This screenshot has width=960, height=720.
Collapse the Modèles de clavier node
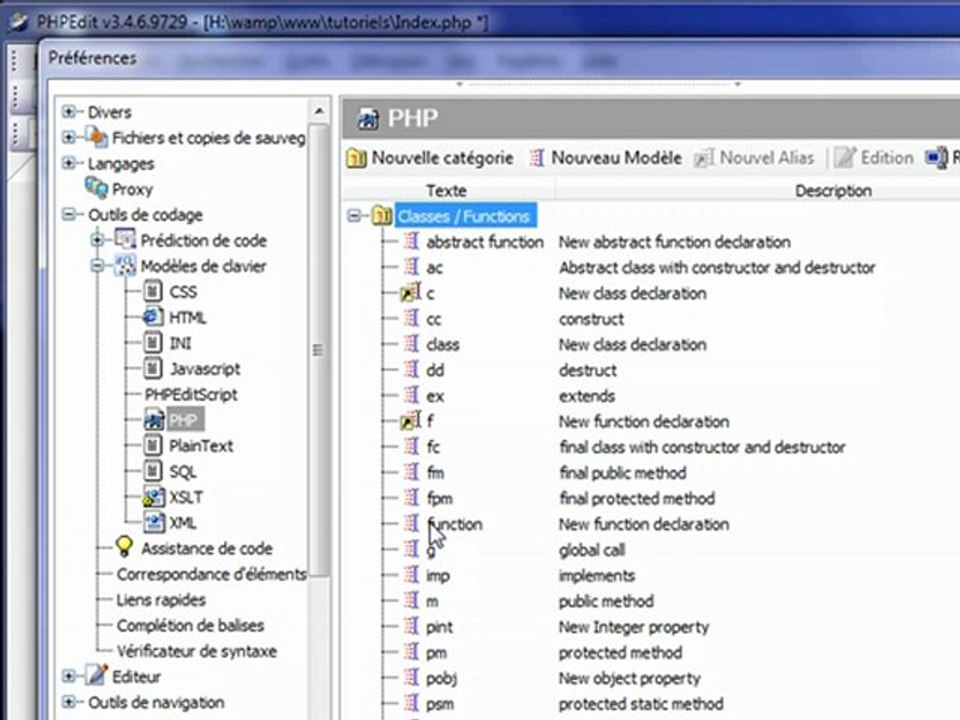click(97, 266)
